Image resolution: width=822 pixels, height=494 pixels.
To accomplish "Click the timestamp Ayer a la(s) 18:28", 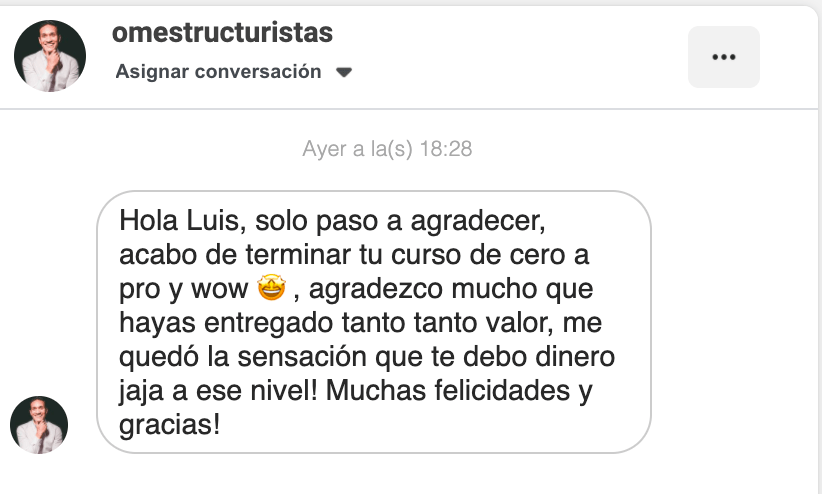I will pos(387,149).
